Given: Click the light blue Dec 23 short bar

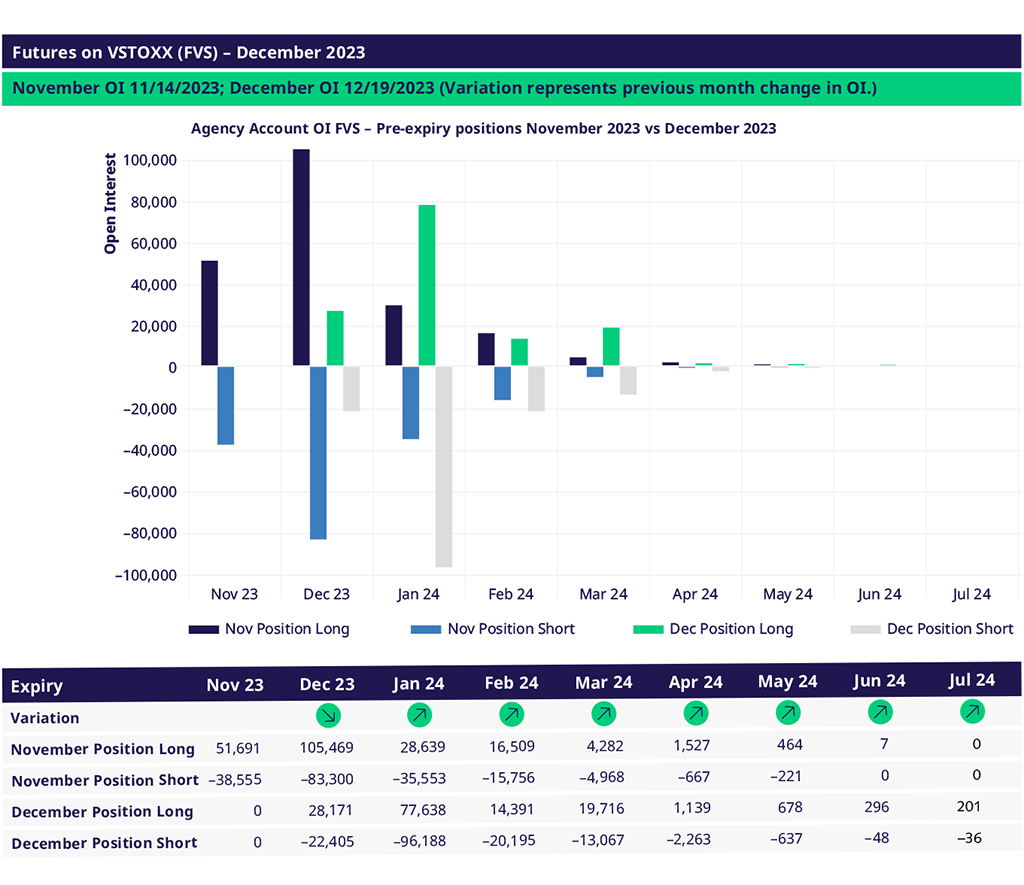Looking at the screenshot, I should point(318,453).
